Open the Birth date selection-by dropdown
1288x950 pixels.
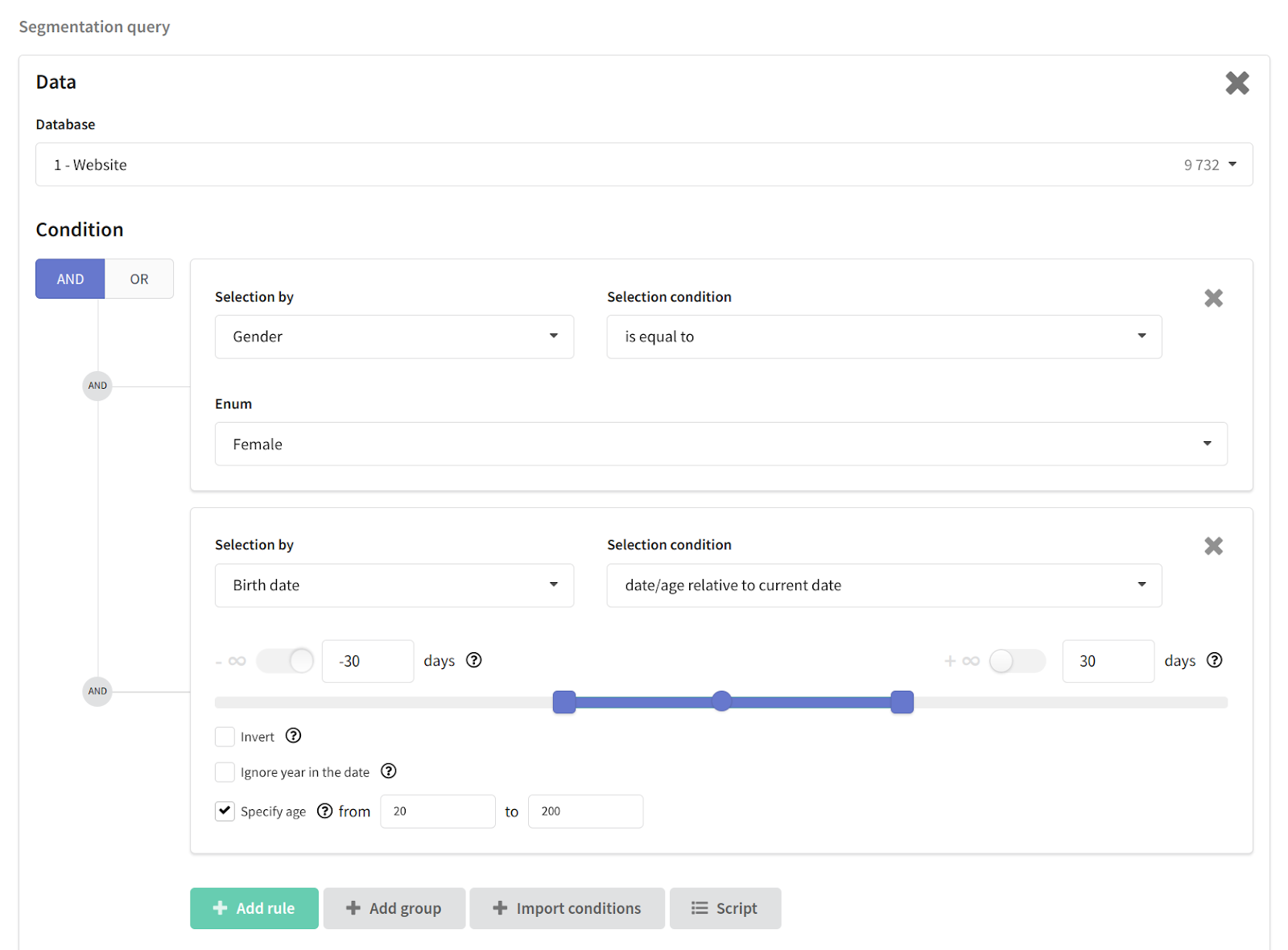[x=394, y=585]
